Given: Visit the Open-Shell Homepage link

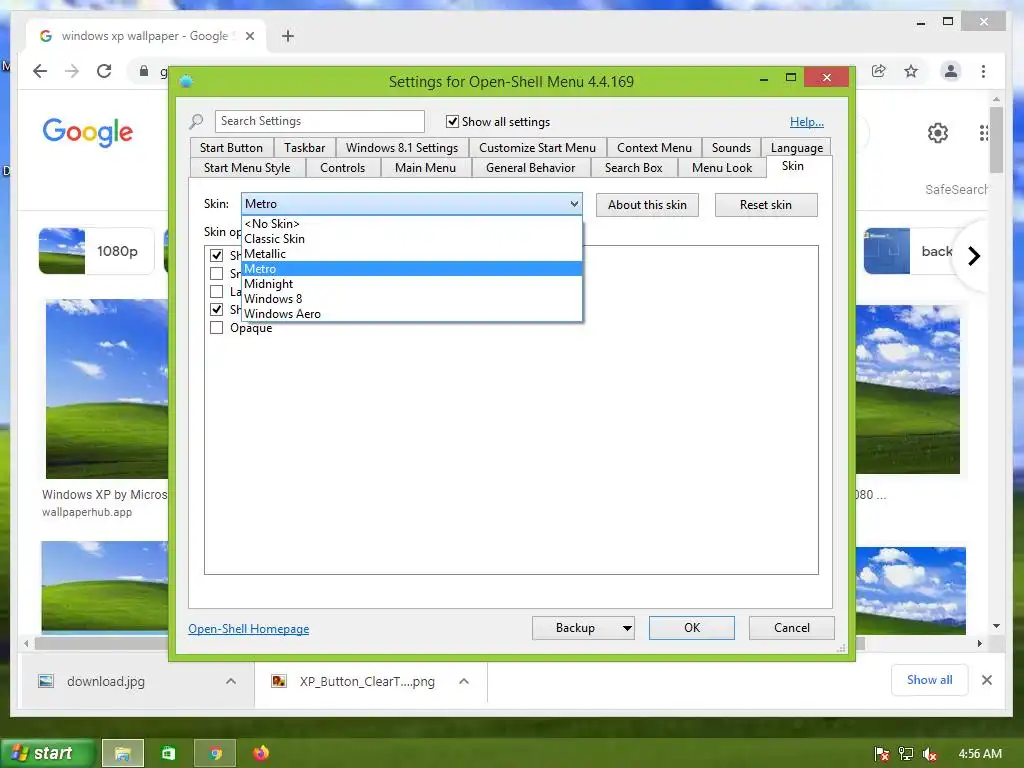Looking at the screenshot, I should [249, 629].
